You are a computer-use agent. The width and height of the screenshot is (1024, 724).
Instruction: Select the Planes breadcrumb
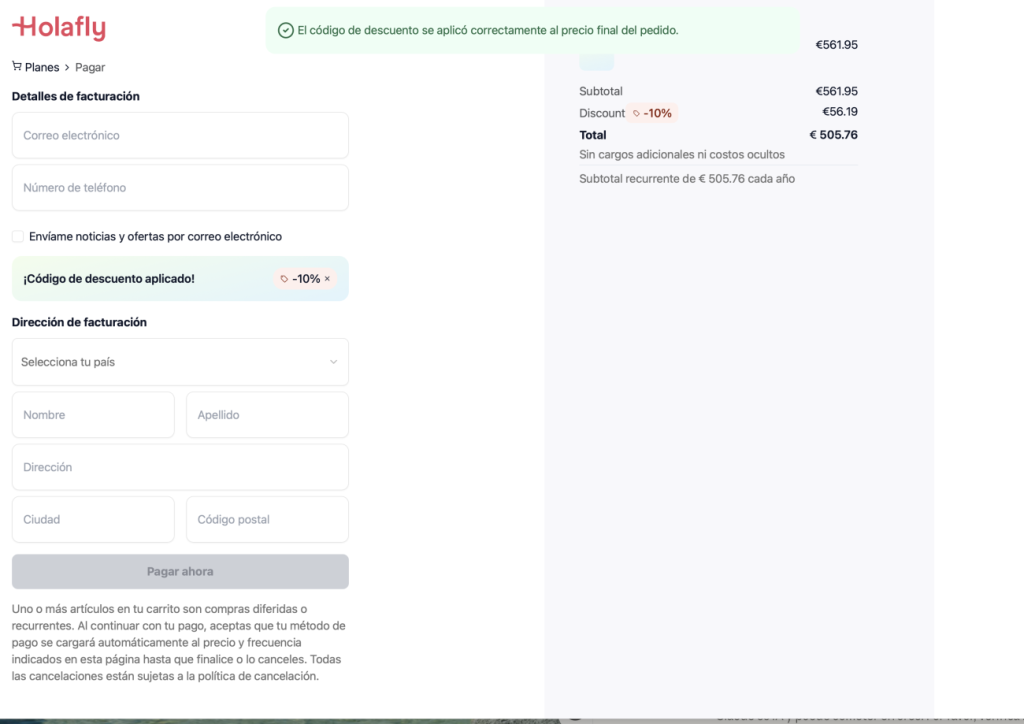[43, 66]
